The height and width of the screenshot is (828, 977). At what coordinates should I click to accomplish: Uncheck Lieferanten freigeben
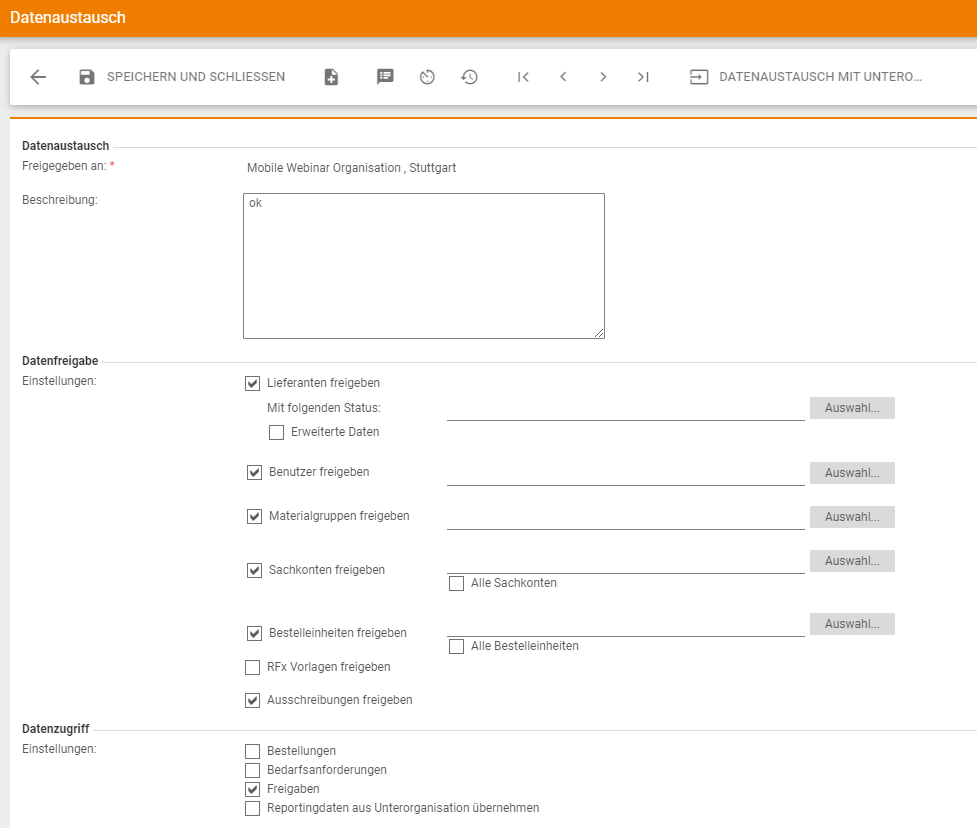pos(253,383)
